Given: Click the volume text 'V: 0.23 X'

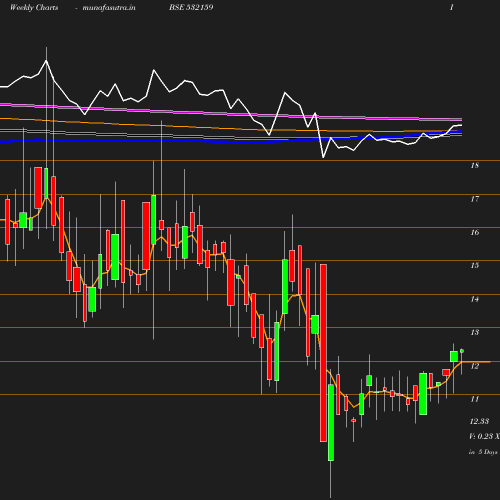Looking at the screenshot, I should point(484,436).
